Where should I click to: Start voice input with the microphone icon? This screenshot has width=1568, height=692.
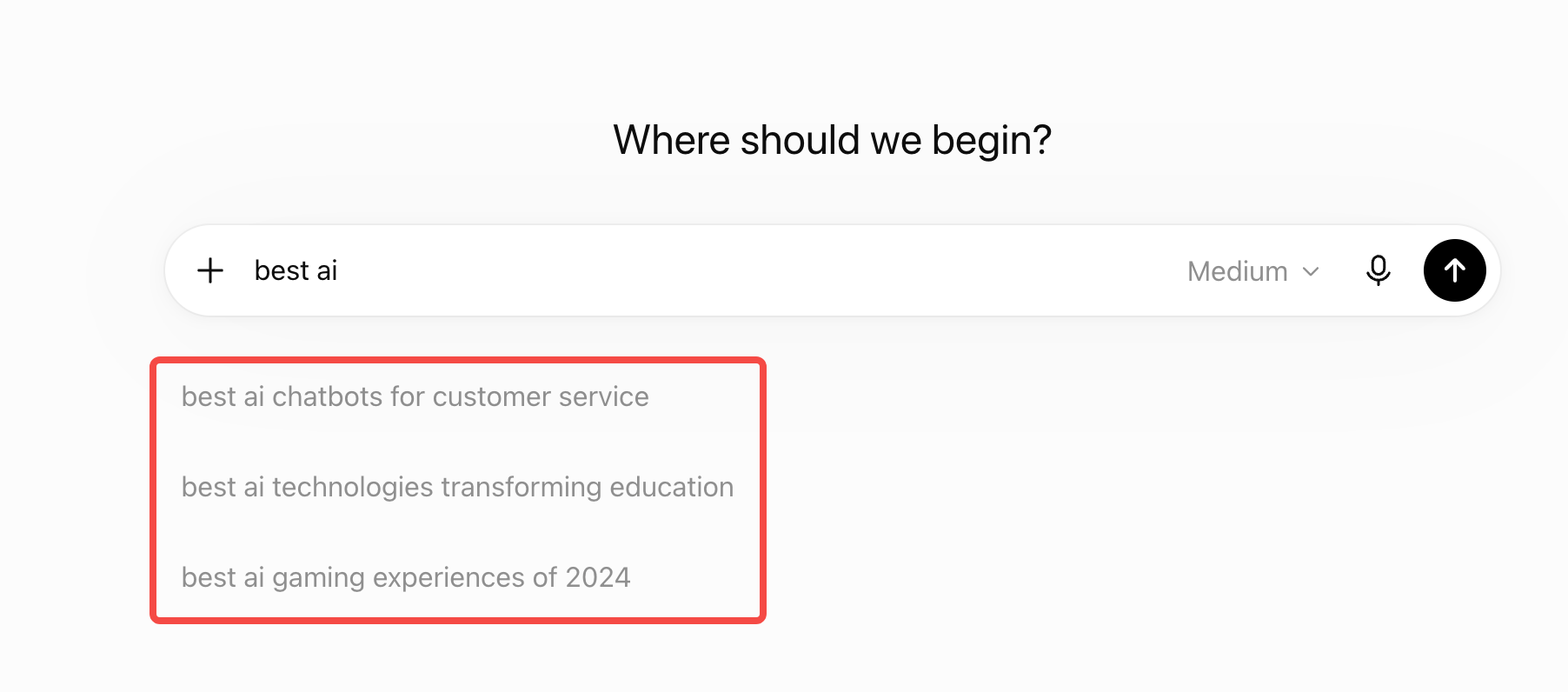pos(1378,270)
